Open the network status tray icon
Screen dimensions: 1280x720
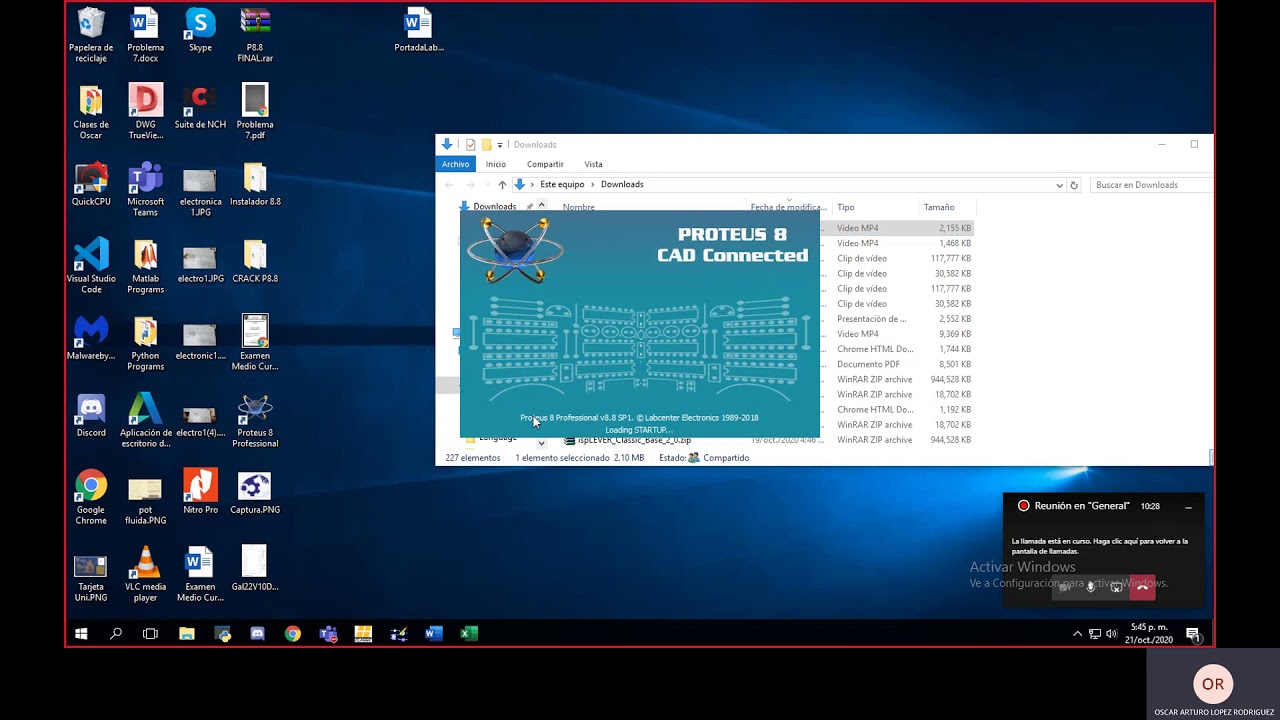1095,634
